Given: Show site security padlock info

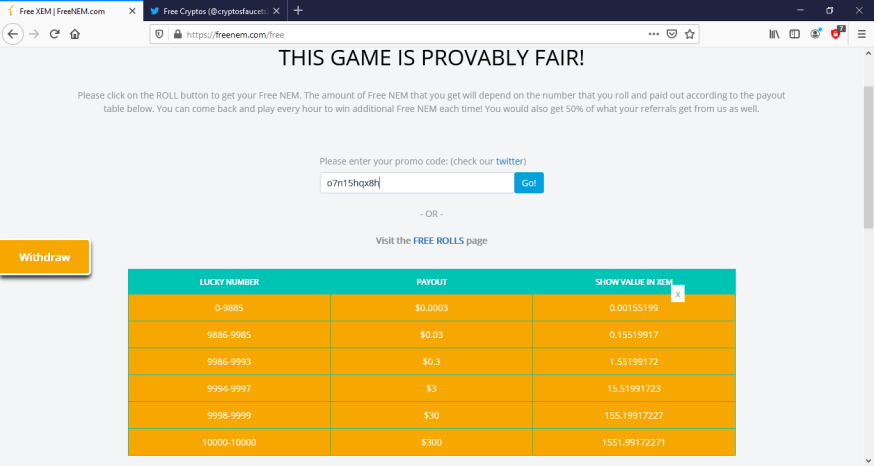Looking at the screenshot, I should click(177, 34).
